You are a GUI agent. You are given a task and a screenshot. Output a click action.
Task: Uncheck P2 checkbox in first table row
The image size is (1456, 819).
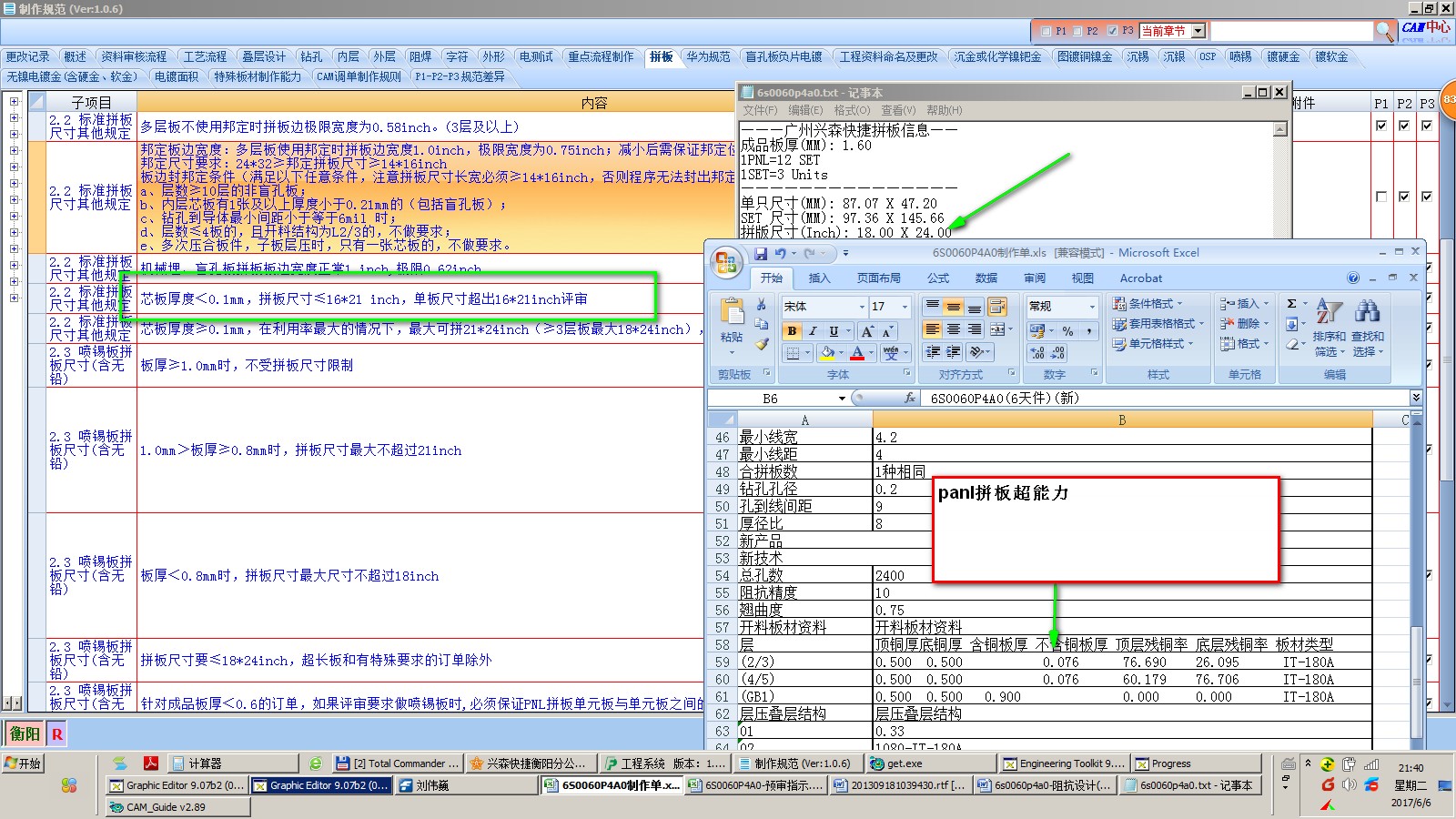(x=1404, y=126)
